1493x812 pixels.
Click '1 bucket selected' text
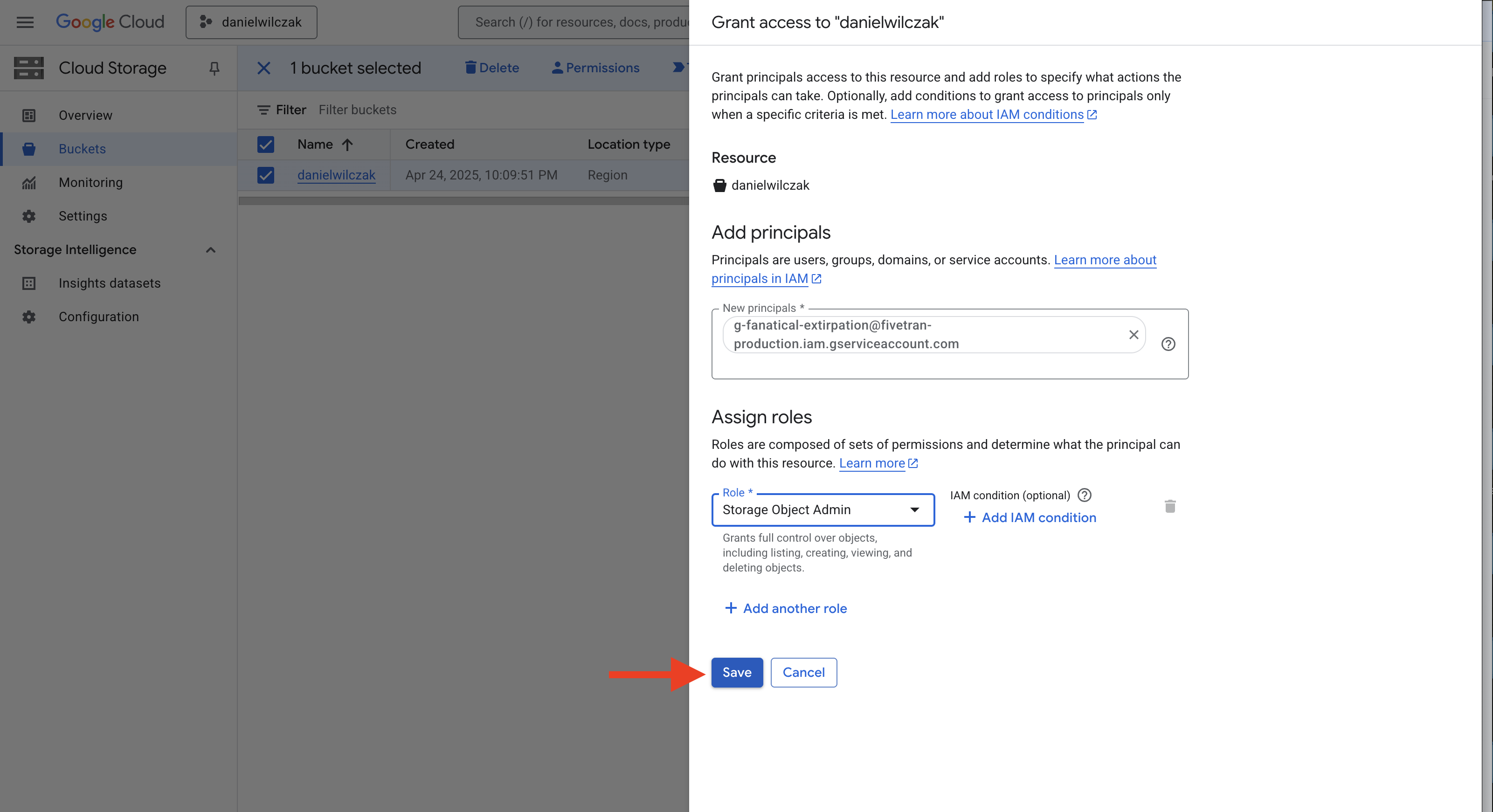(355, 69)
